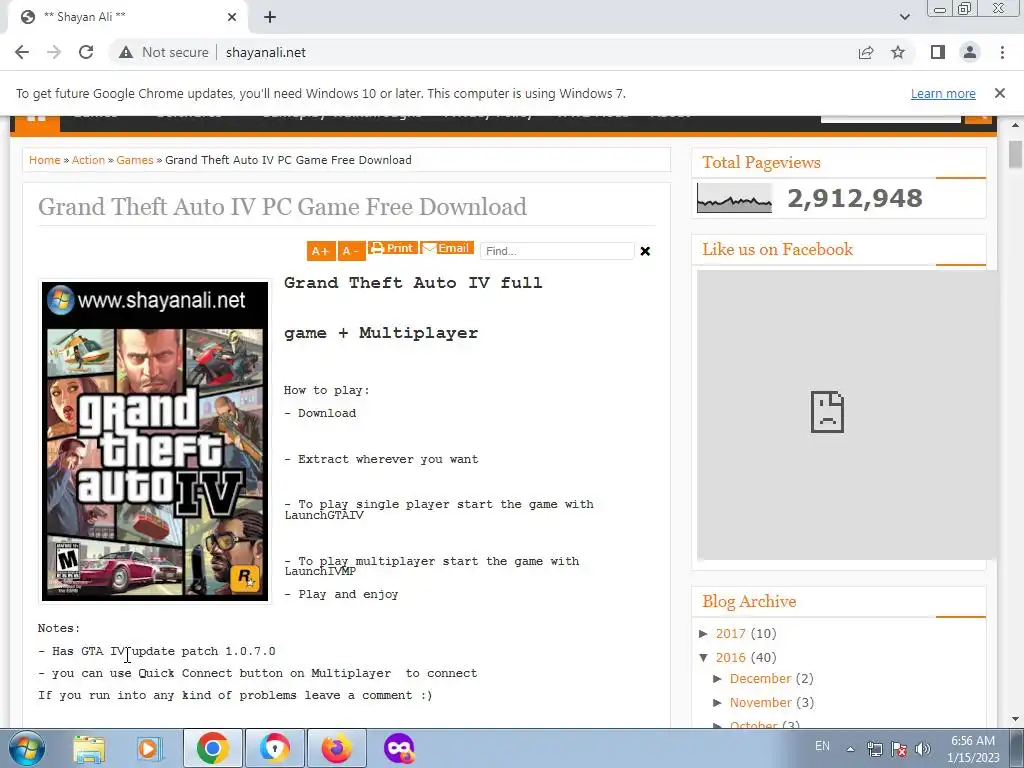Click the browser forward arrow
Viewport: 1024px width, 768px height.
[54, 52]
